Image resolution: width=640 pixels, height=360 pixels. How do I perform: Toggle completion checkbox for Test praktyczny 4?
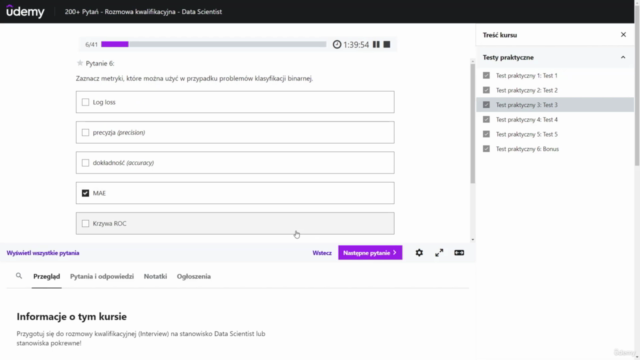click(x=486, y=120)
